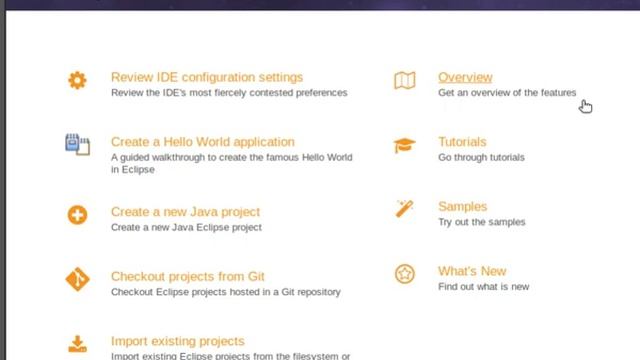640x360 pixels.
Task: Click text 'Find out what is new'
Action: (483, 287)
